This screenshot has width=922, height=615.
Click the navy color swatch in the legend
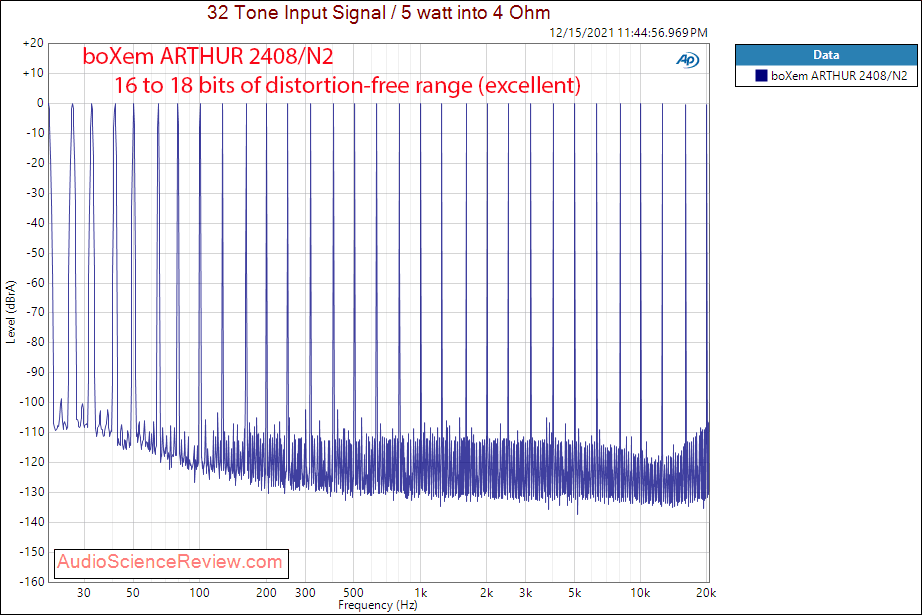[x=761, y=75]
